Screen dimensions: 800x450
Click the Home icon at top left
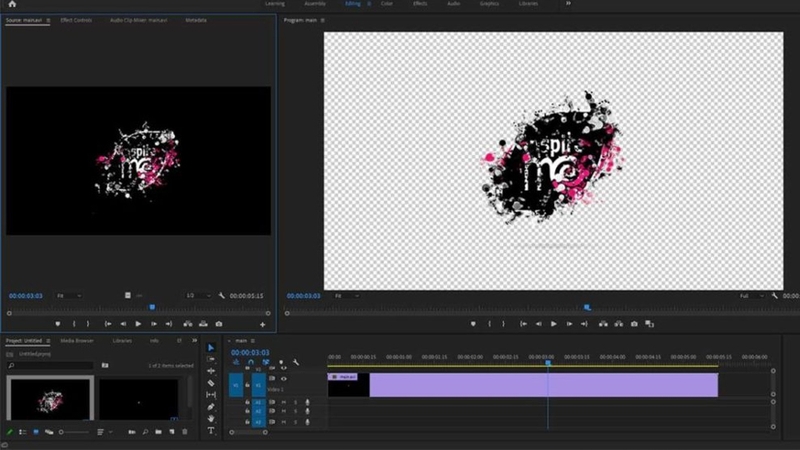[12, 4]
